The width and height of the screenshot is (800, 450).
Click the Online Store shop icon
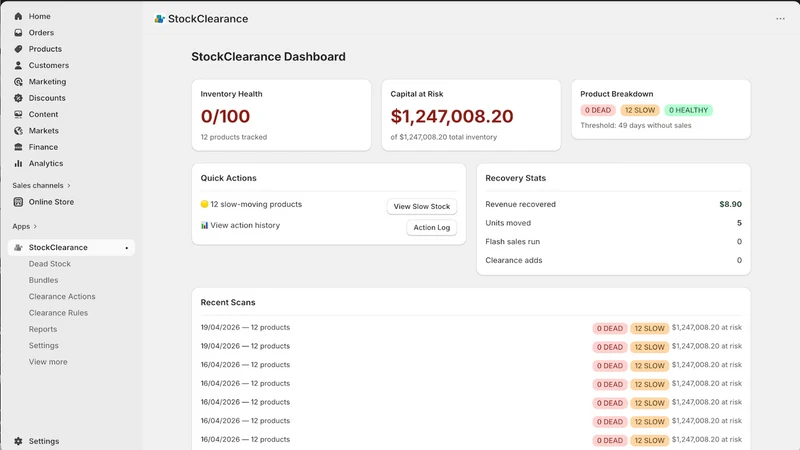(x=18, y=202)
